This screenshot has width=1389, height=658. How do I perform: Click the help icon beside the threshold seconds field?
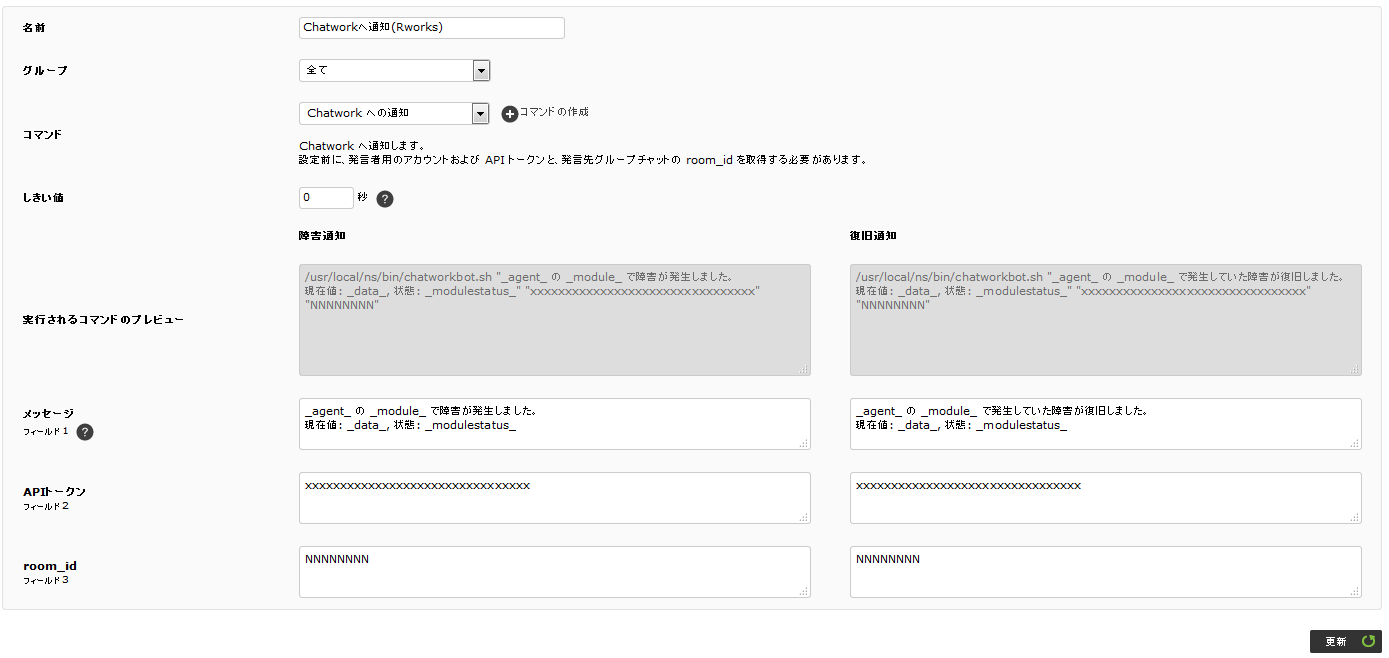point(385,199)
